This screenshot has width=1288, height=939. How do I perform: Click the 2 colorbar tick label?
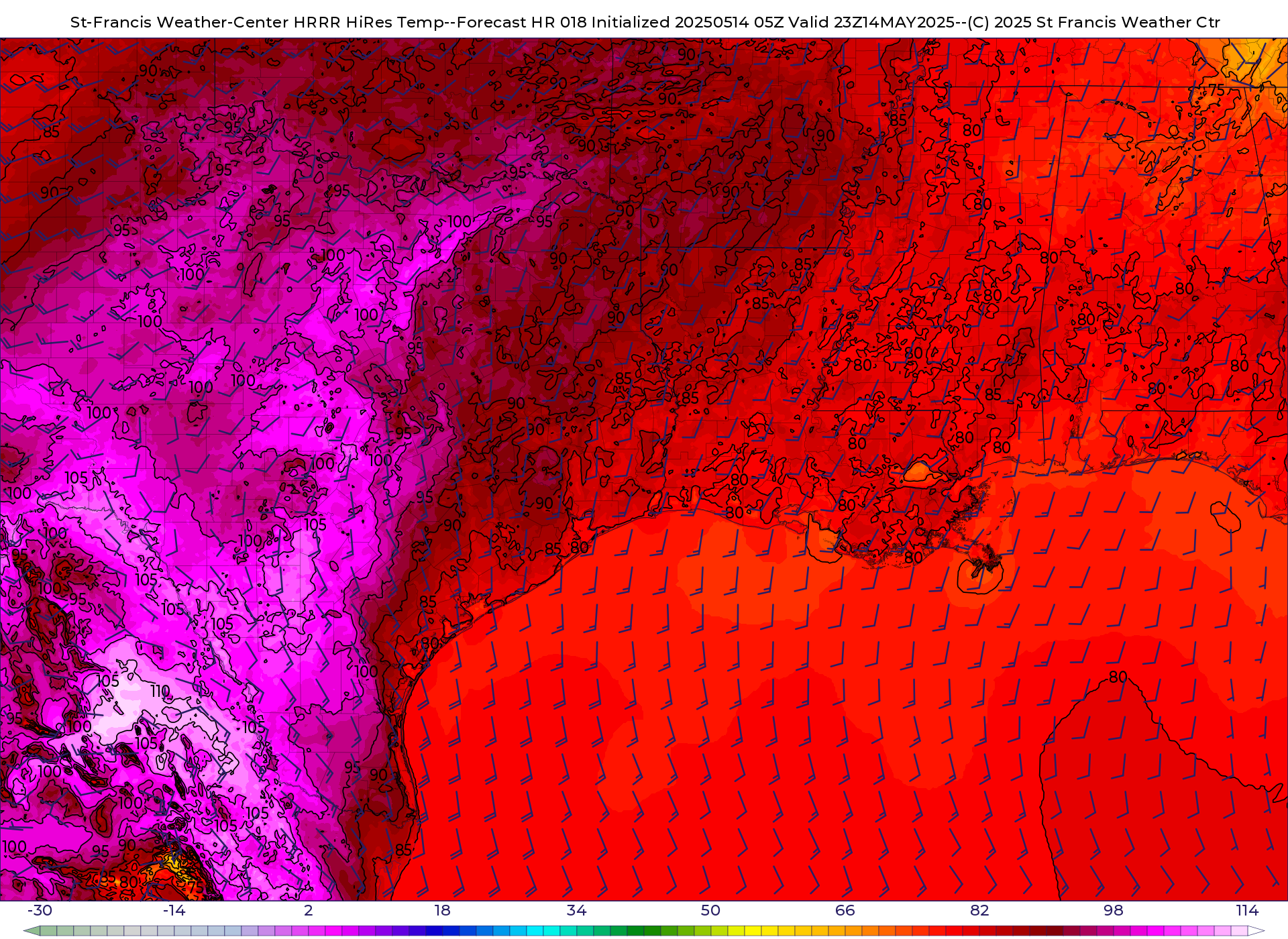(x=309, y=910)
